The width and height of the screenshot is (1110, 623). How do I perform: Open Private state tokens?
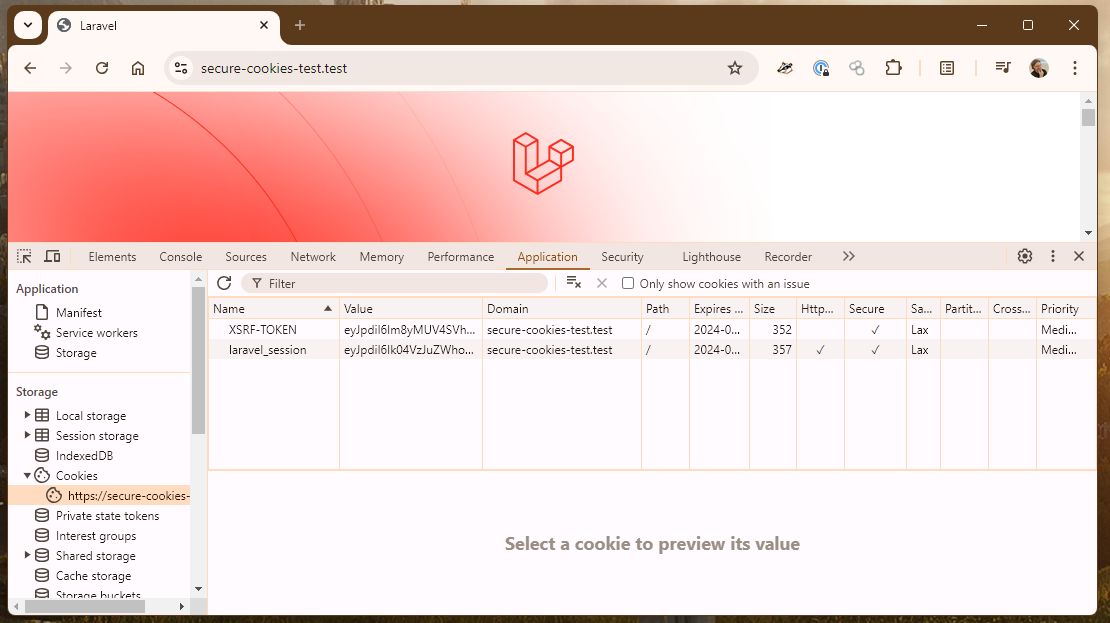[107, 515]
